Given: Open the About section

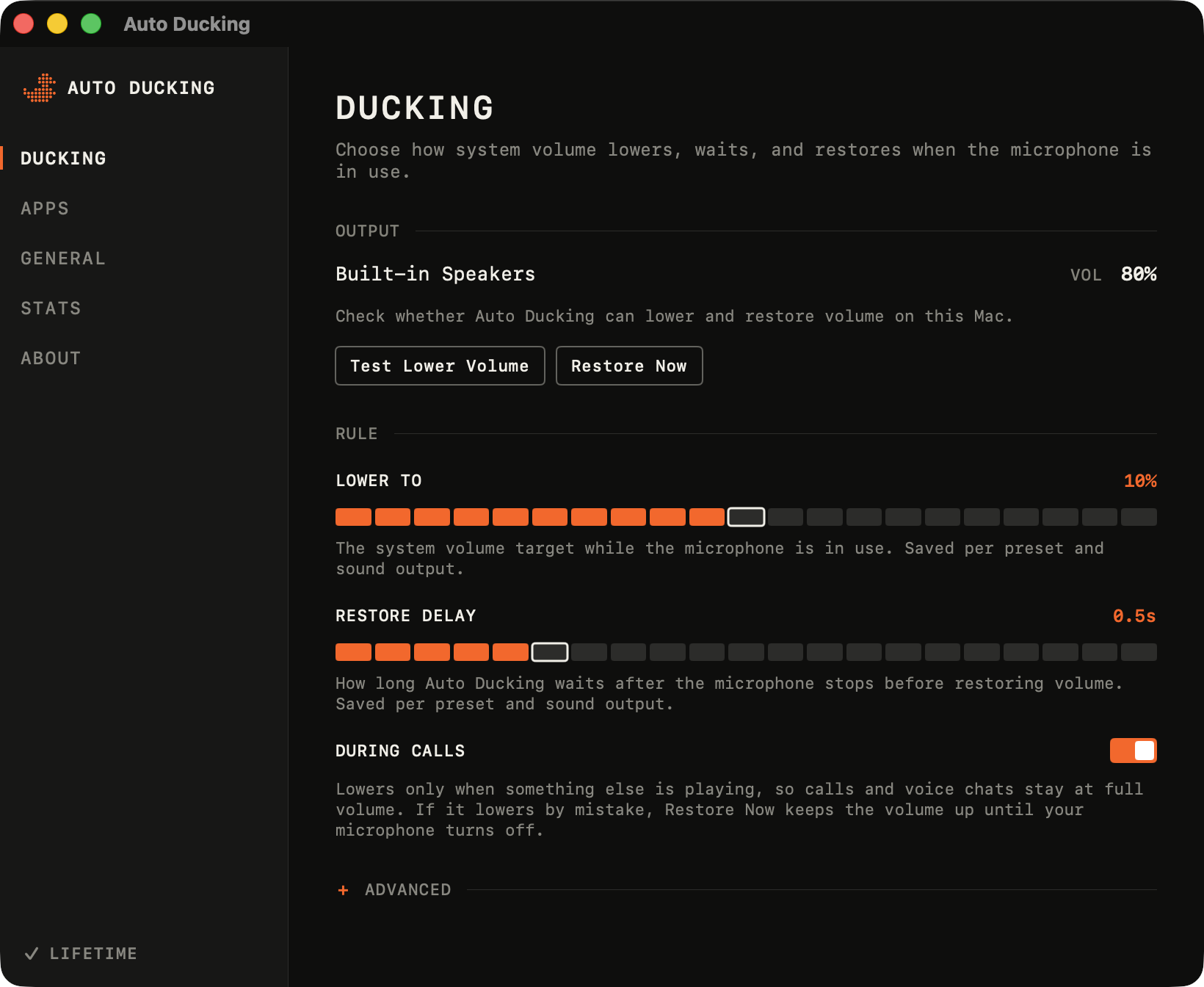Looking at the screenshot, I should pyautogui.click(x=51, y=358).
